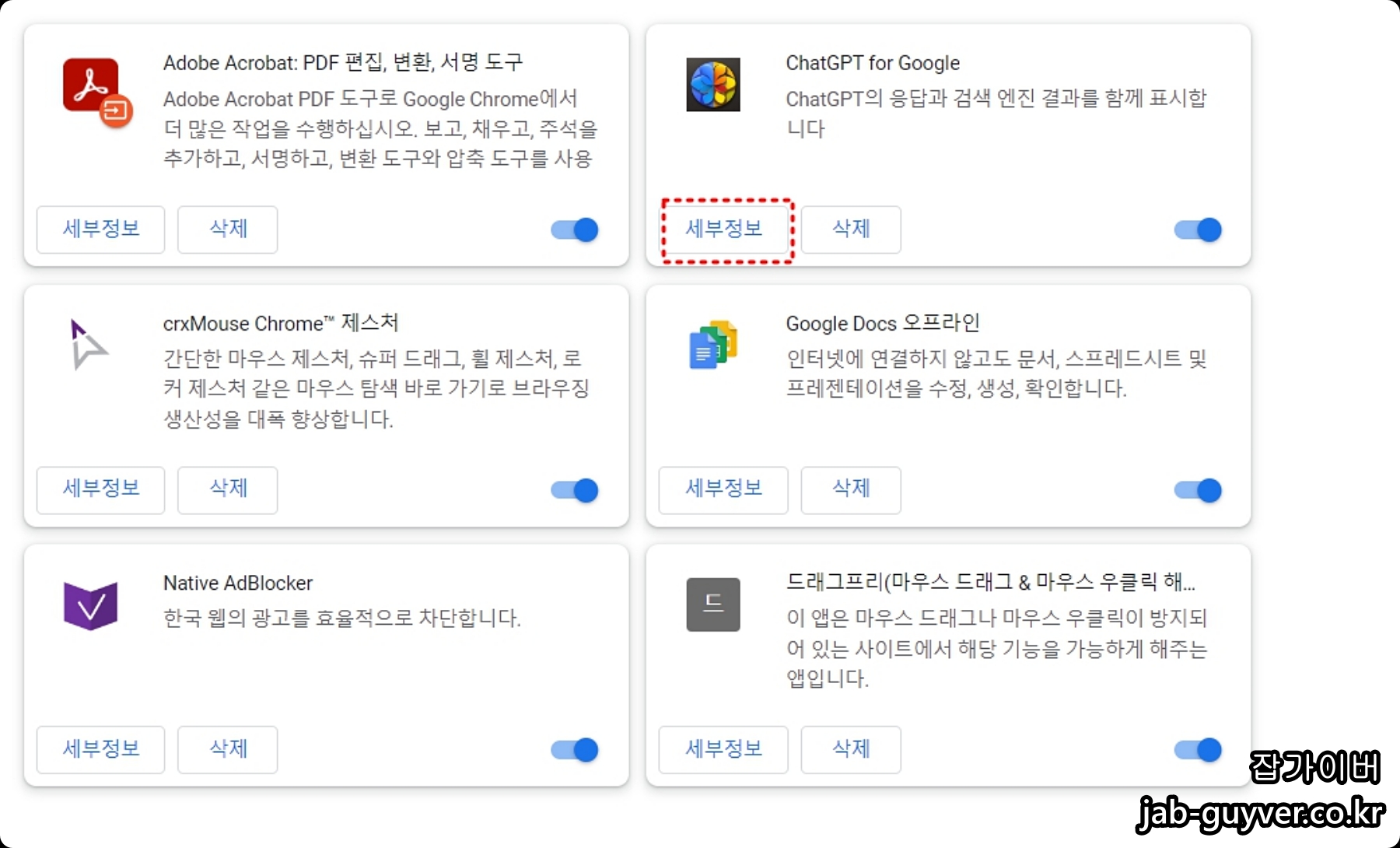Click description starting '간단한 마우스 제스처, 슈퍼 드래그'

(376, 389)
